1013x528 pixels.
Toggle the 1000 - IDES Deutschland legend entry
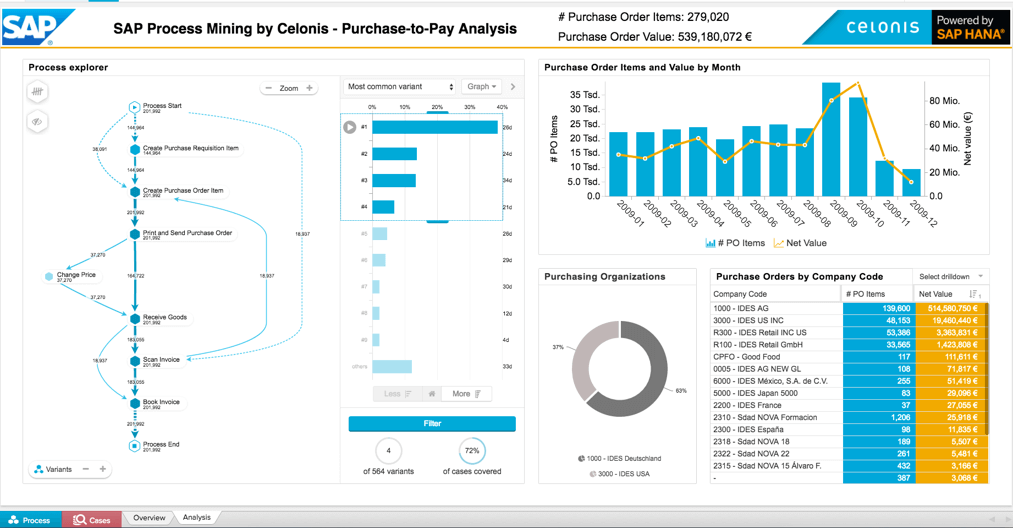619,459
